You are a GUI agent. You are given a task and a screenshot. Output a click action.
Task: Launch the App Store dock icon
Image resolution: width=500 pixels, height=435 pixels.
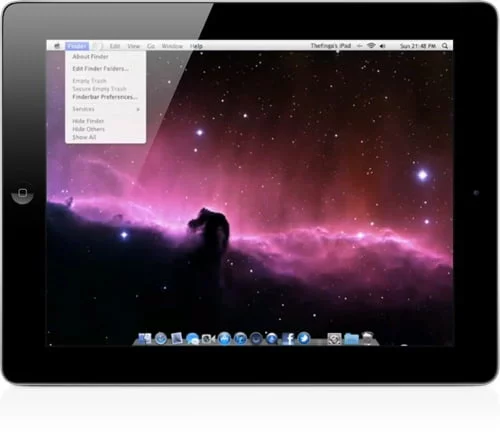(225, 338)
